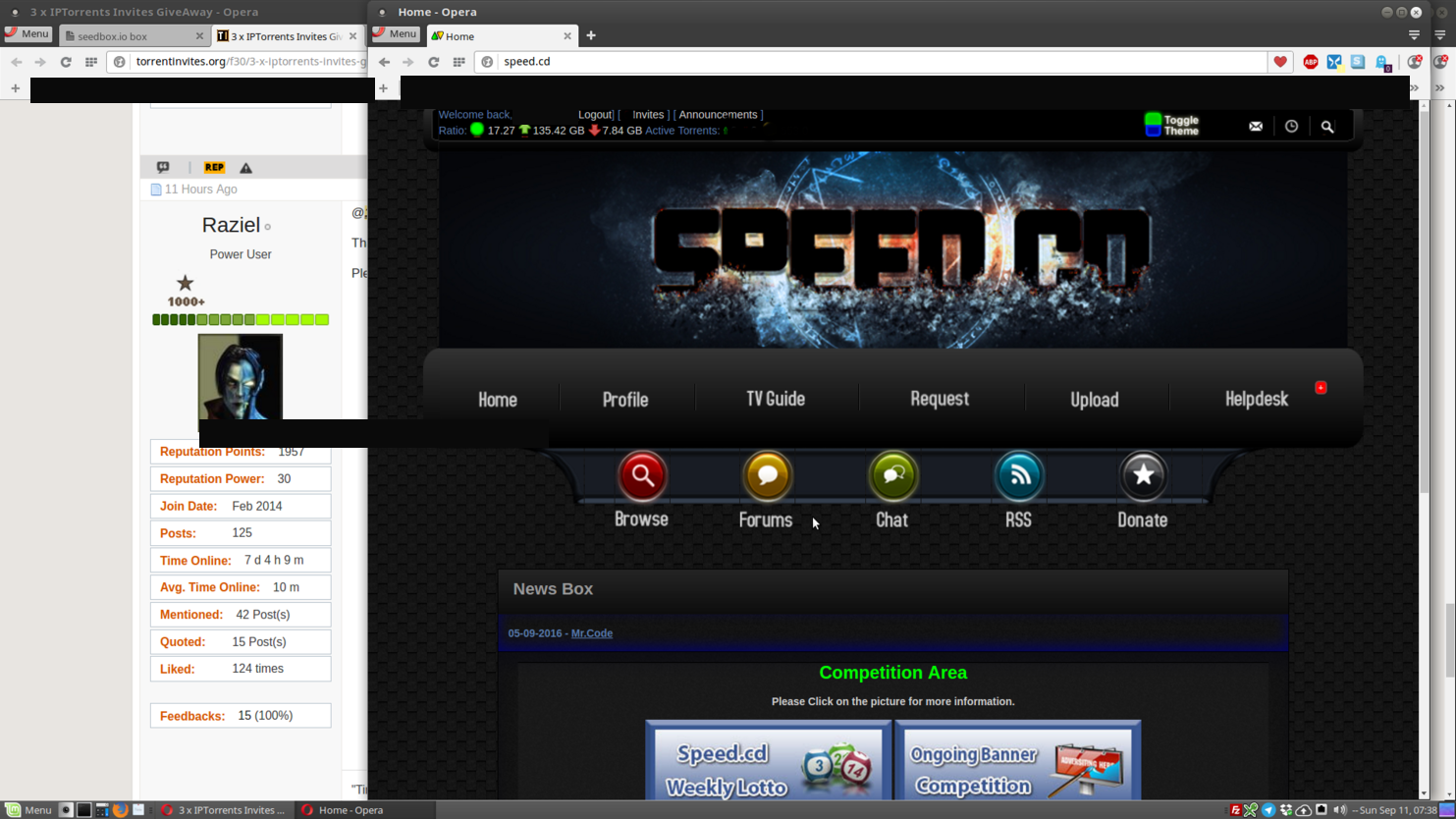Open Telegram from the system tray
This screenshot has height=819, width=1456.
tap(1268, 810)
